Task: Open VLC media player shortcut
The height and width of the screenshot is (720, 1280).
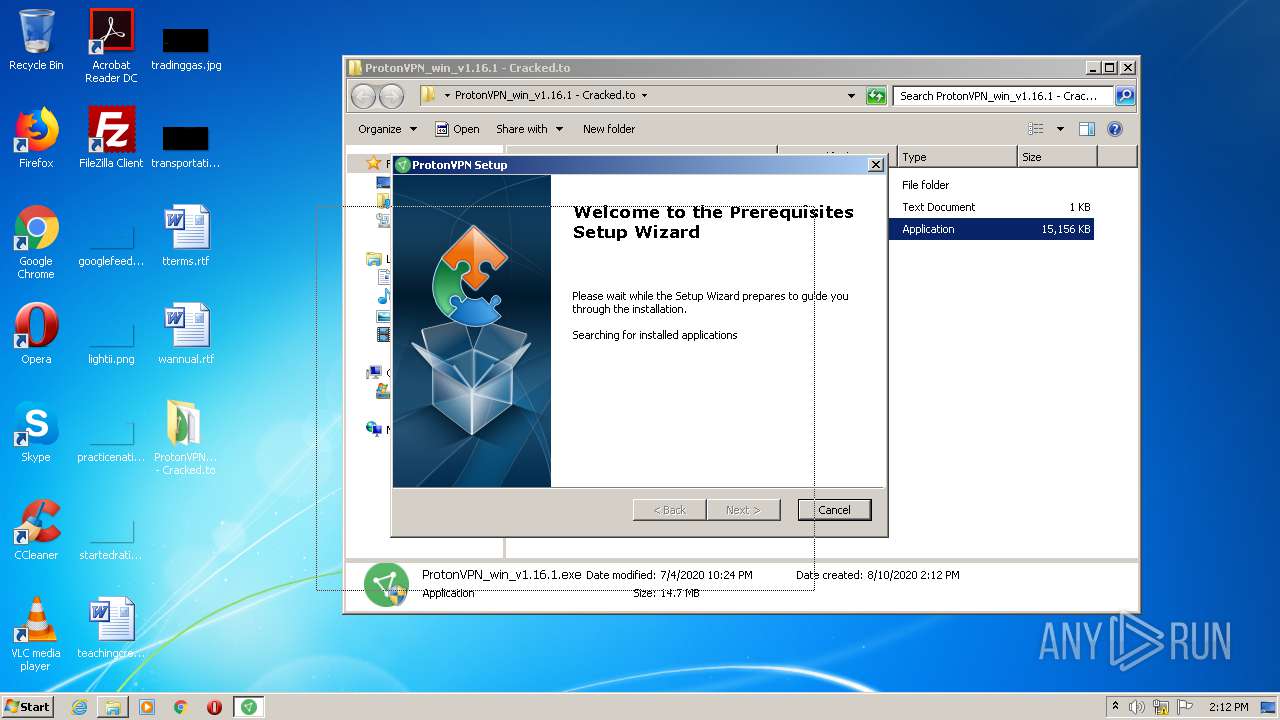Action: click(x=36, y=634)
